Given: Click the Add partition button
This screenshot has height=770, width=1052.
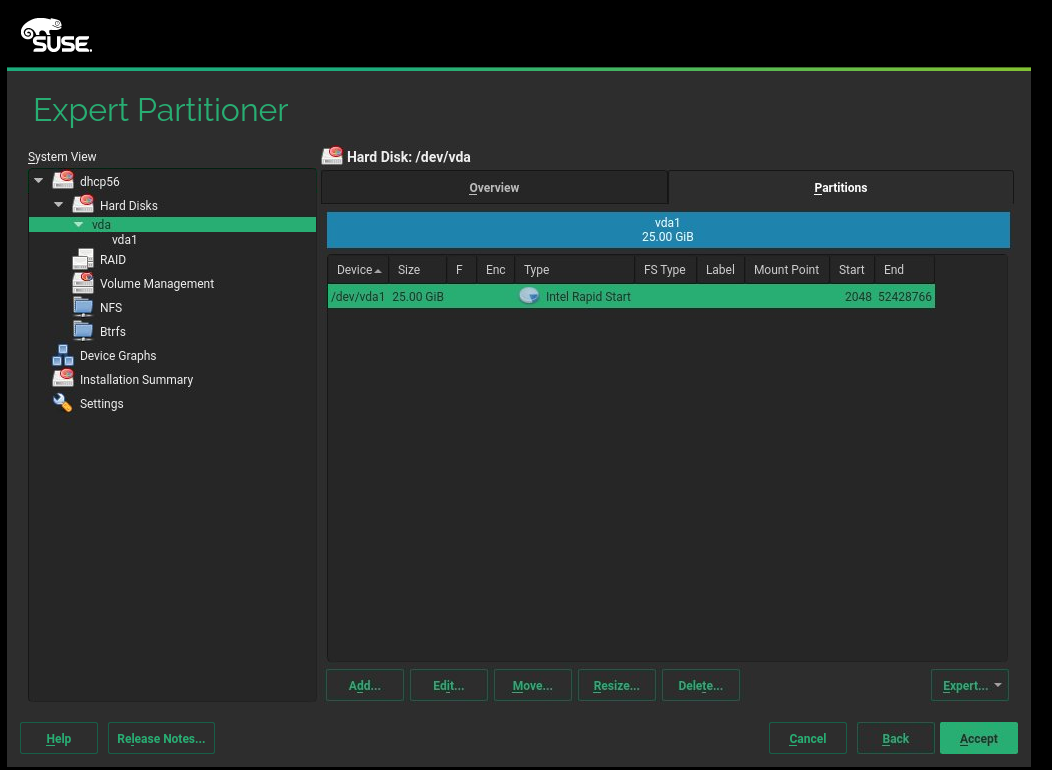Looking at the screenshot, I should pos(365,686).
